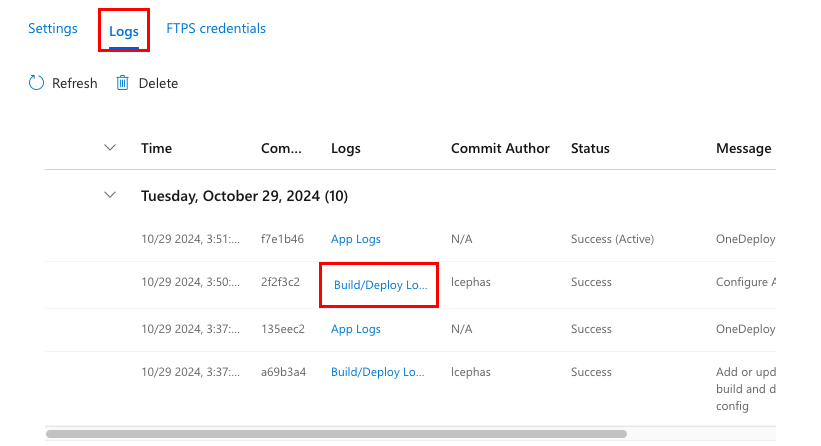821x446 pixels.
Task: Sort by the Time column header
Action: pyautogui.click(x=156, y=148)
